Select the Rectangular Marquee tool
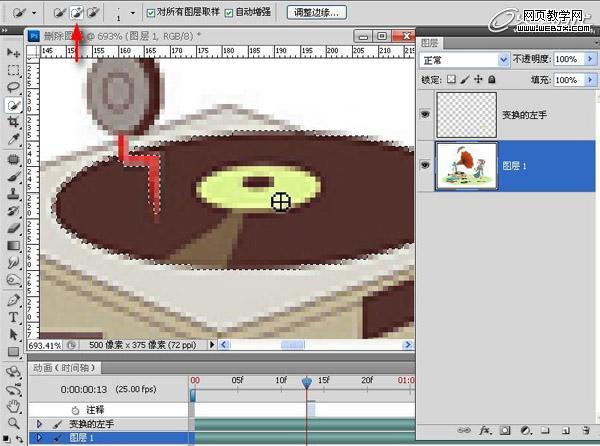 (14, 70)
